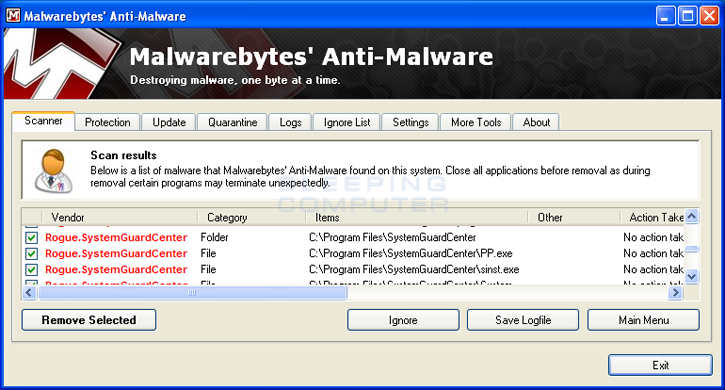Go to the Quarantine tab
The width and height of the screenshot is (725, 390).
[x=232, y=122]
